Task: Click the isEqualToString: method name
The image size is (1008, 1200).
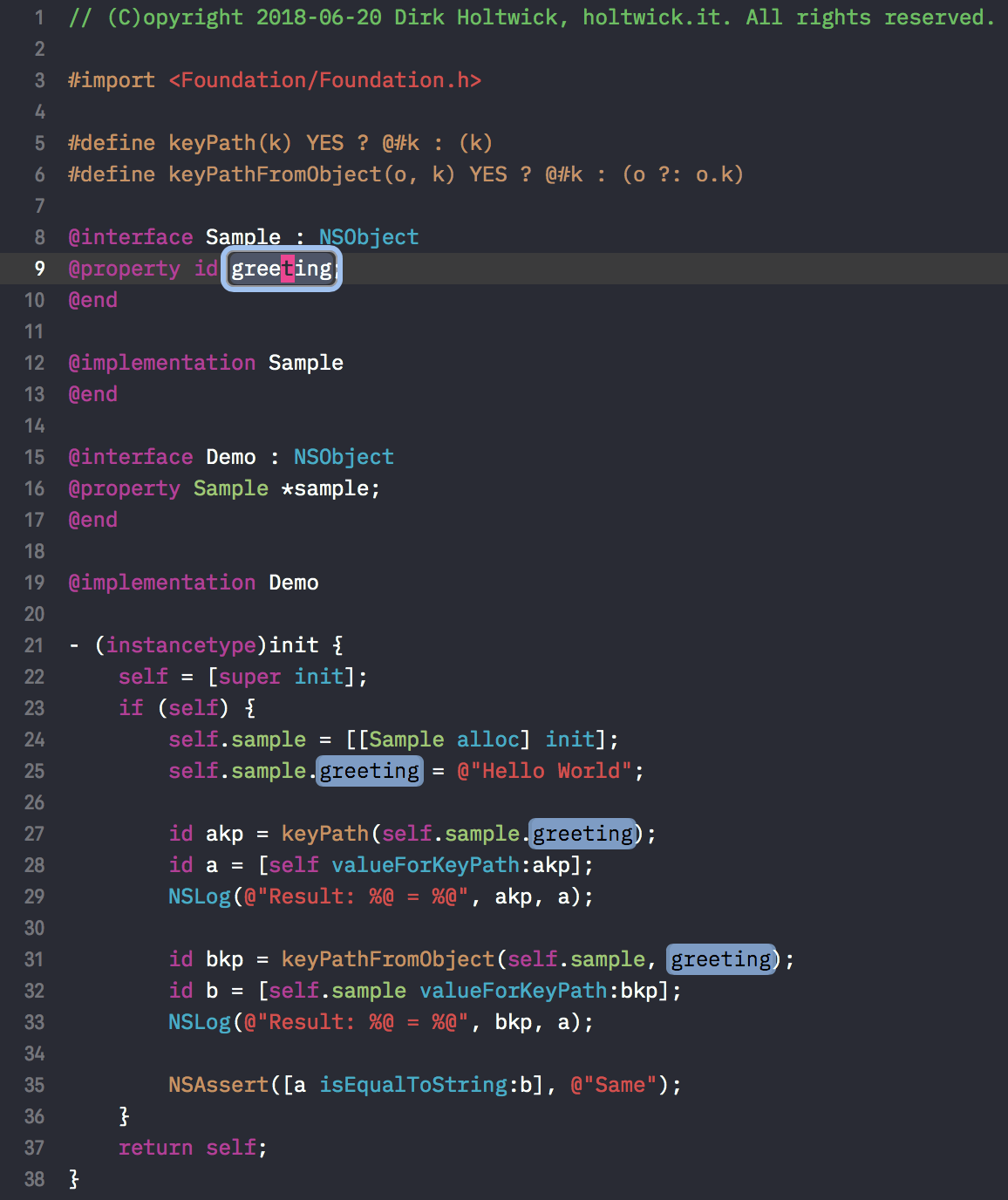Action: (413, 1085)
